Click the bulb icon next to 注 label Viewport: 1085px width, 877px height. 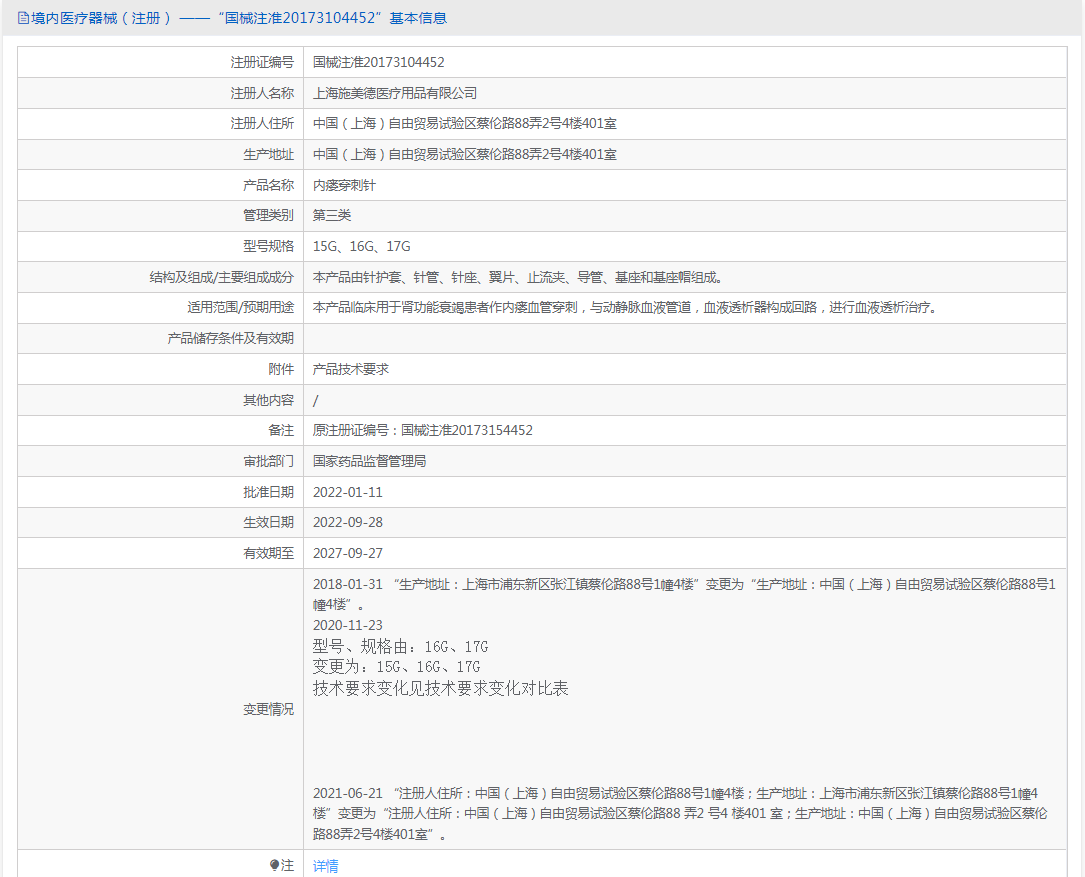click(x=274, y=865)
